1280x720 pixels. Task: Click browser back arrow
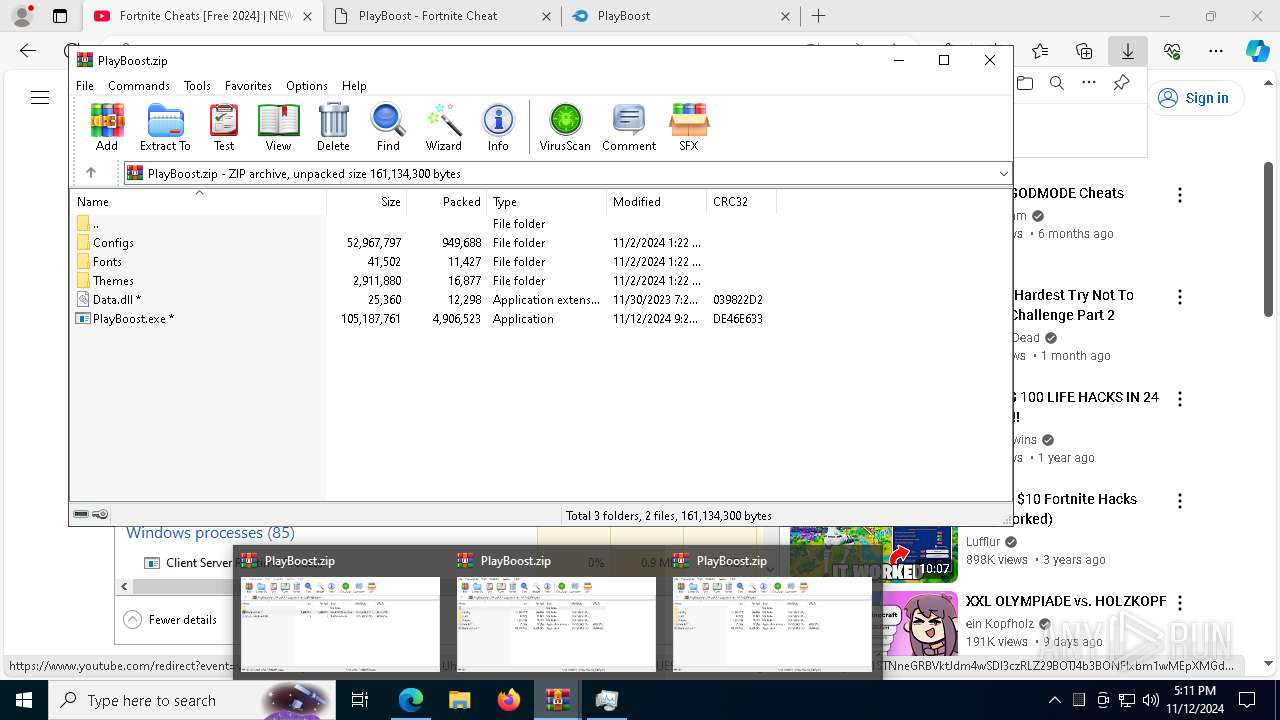[x=28, y=51]
